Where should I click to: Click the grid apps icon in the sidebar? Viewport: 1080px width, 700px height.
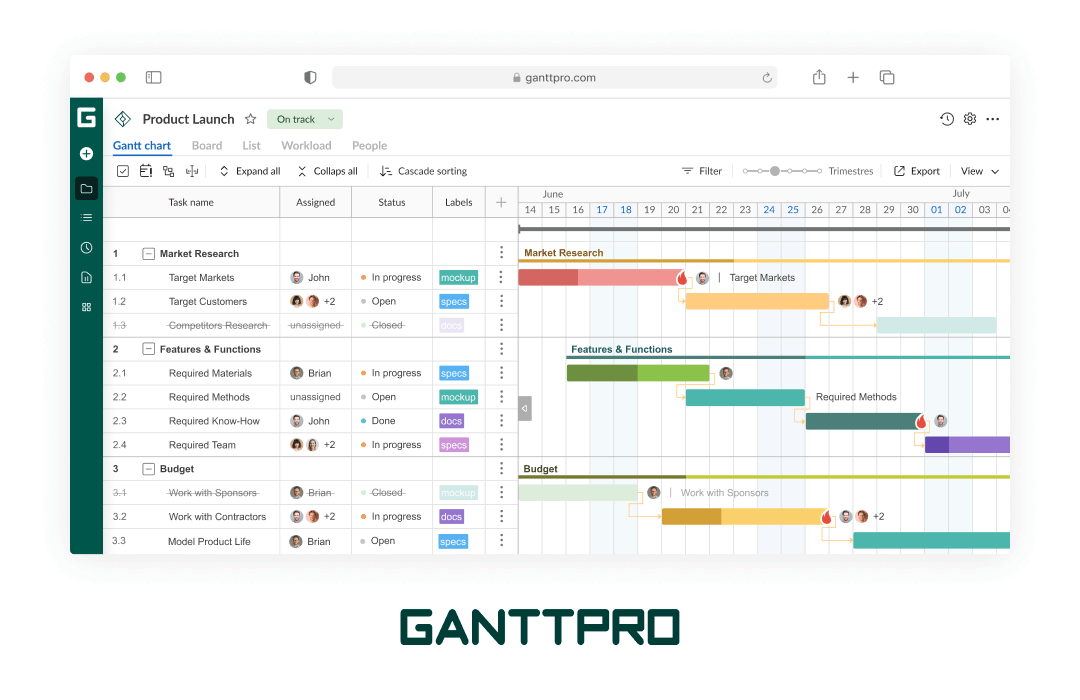pyautogui.click(x=86, y=307)
